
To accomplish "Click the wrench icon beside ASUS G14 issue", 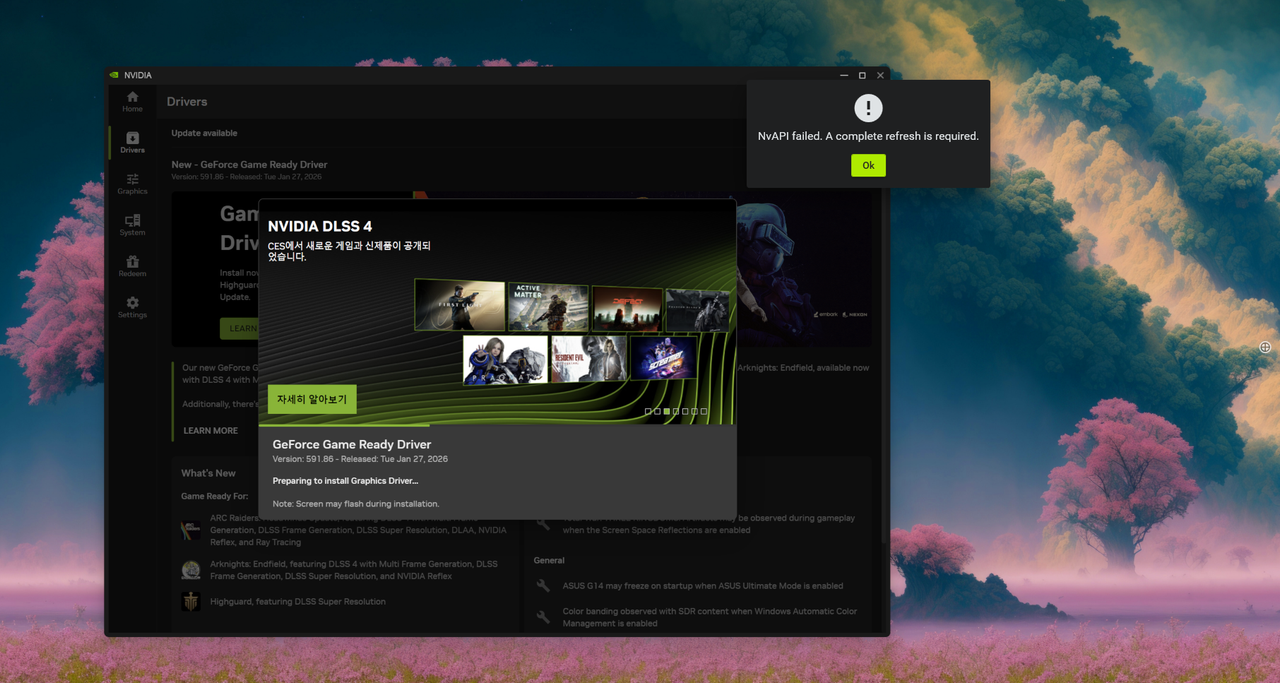I will click(x=543, y=586).
